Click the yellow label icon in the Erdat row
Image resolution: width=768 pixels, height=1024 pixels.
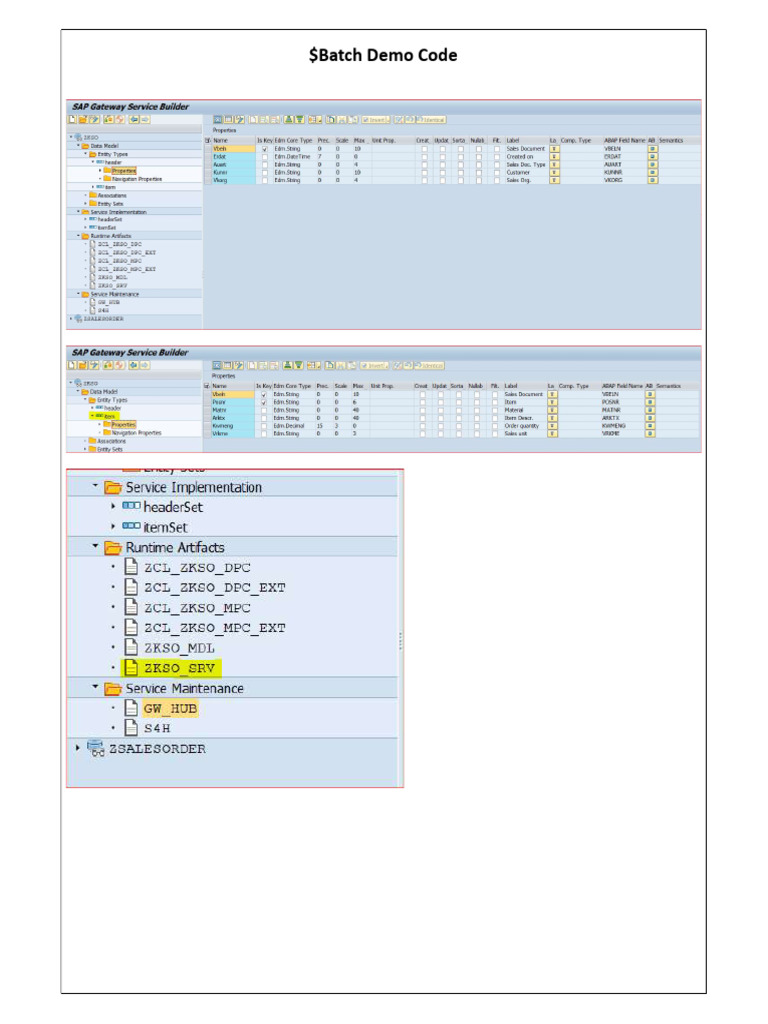click(x=554, y=157)
